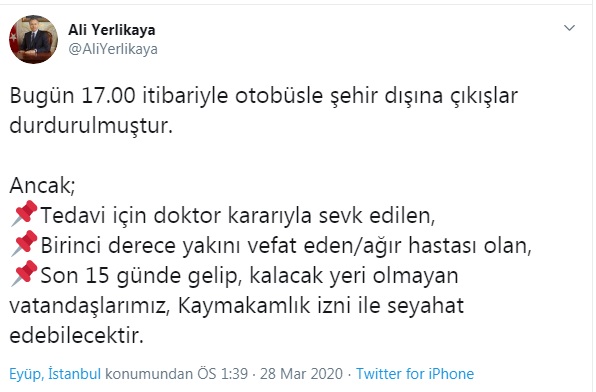This screenshot has height=392, width=596.
Task: Open Ali Yerlikaya's profile picture
Action: click(33, 40)
